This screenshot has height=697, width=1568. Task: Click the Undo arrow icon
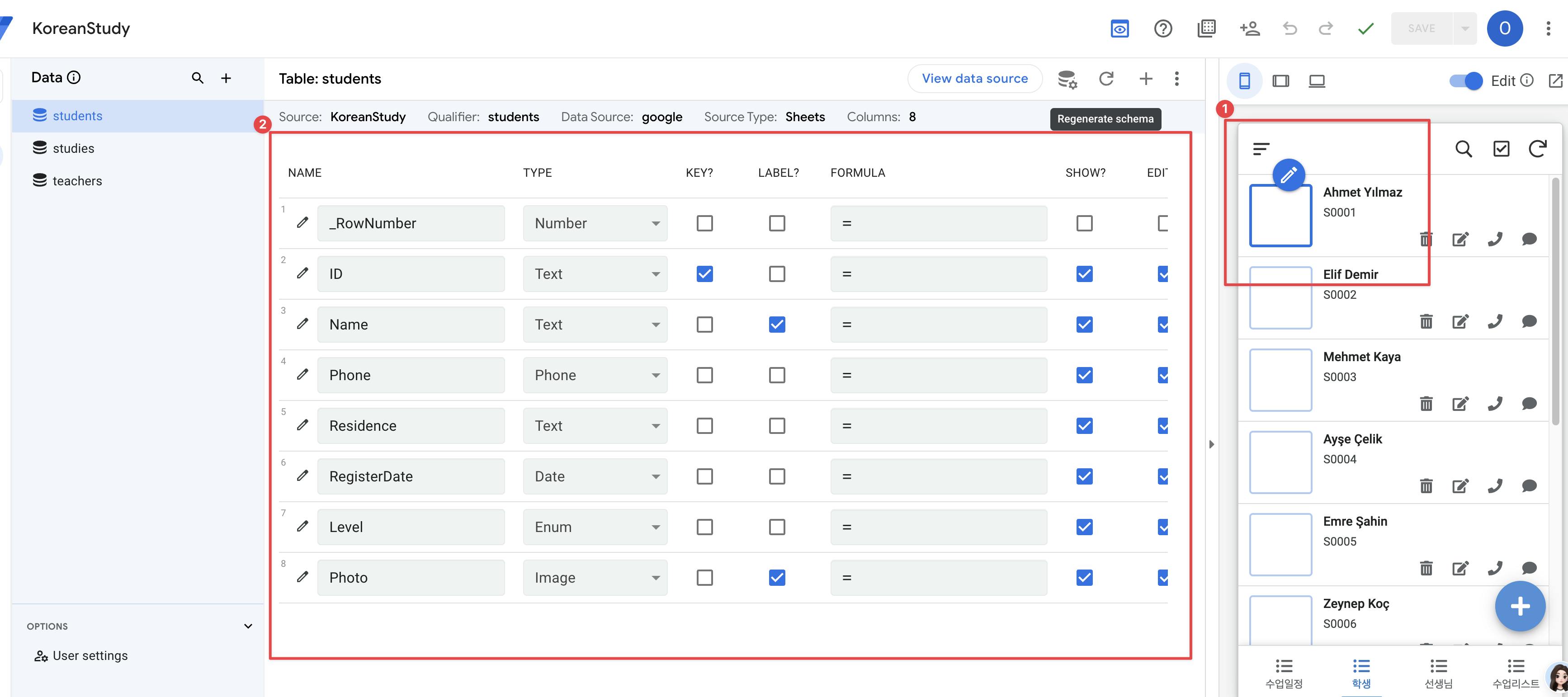point(1289,28)
